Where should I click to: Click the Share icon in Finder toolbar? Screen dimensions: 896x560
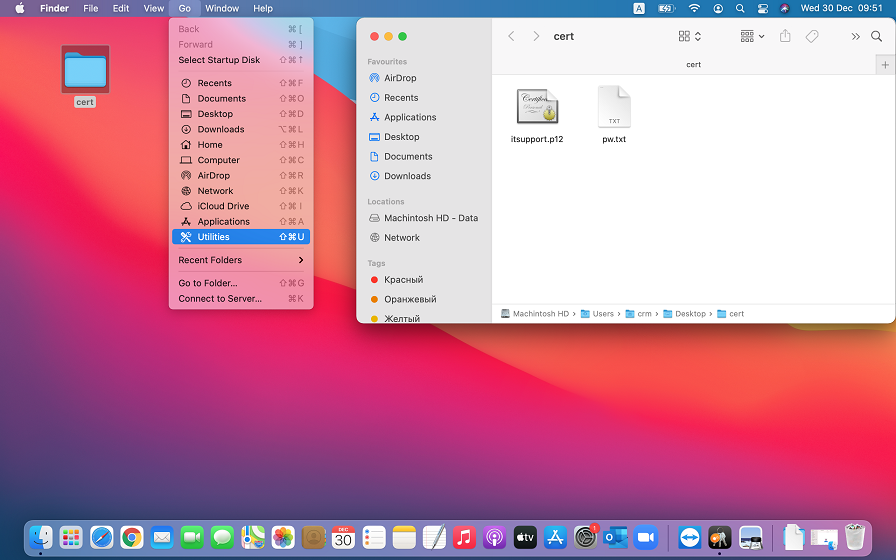785,36
